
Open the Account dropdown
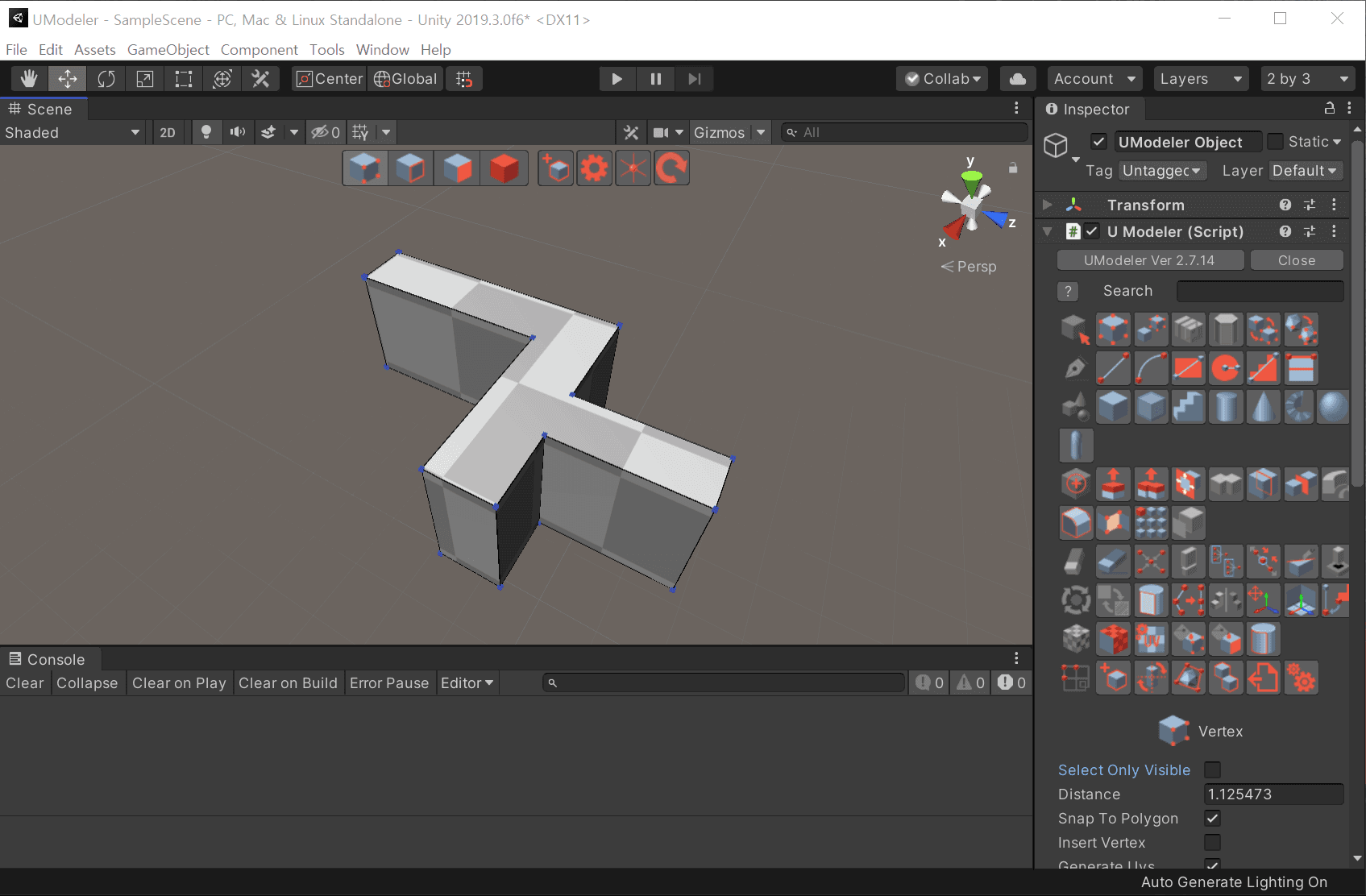point(1094,79)
